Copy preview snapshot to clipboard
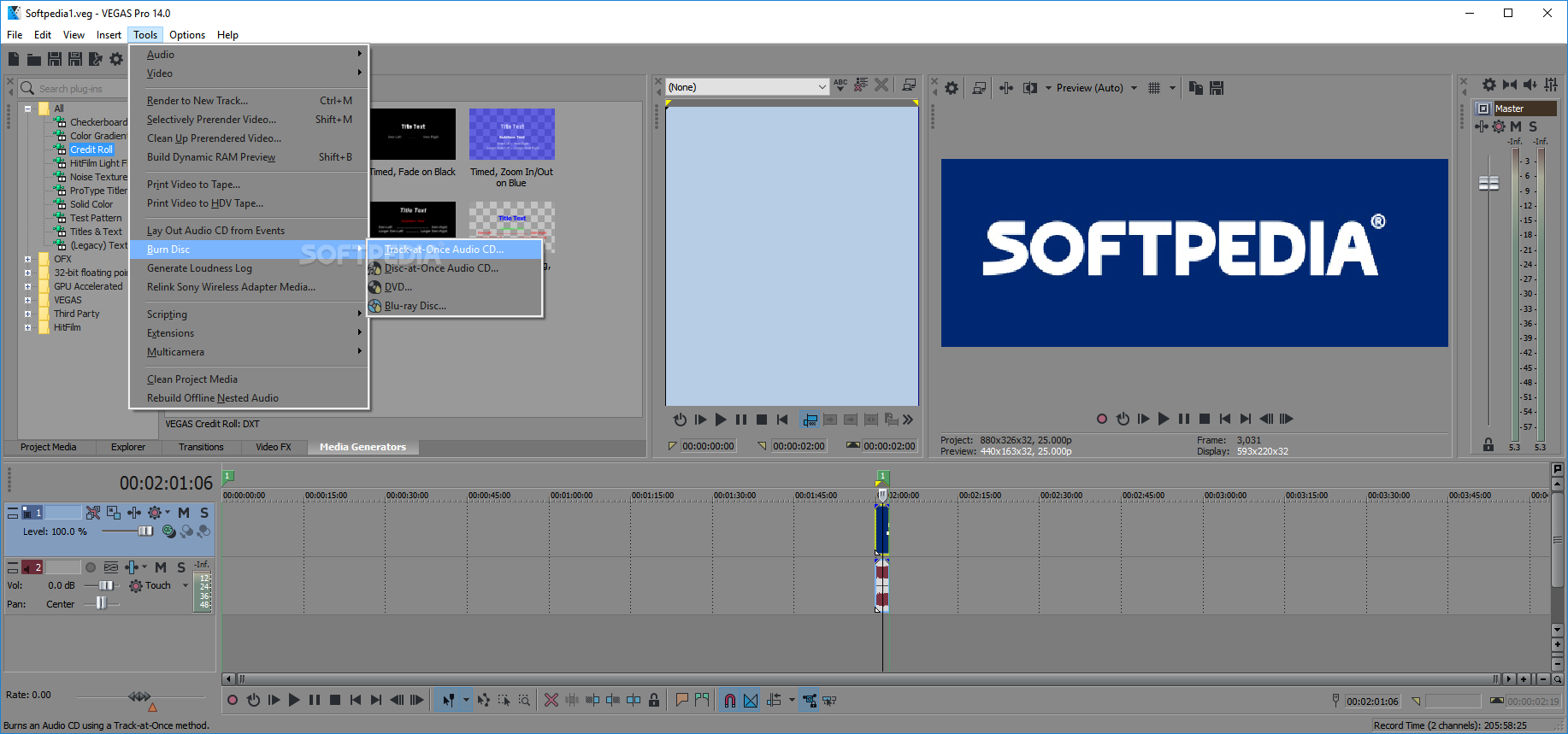Viewport: 1568px width, 734px height. coord(1196,87)
